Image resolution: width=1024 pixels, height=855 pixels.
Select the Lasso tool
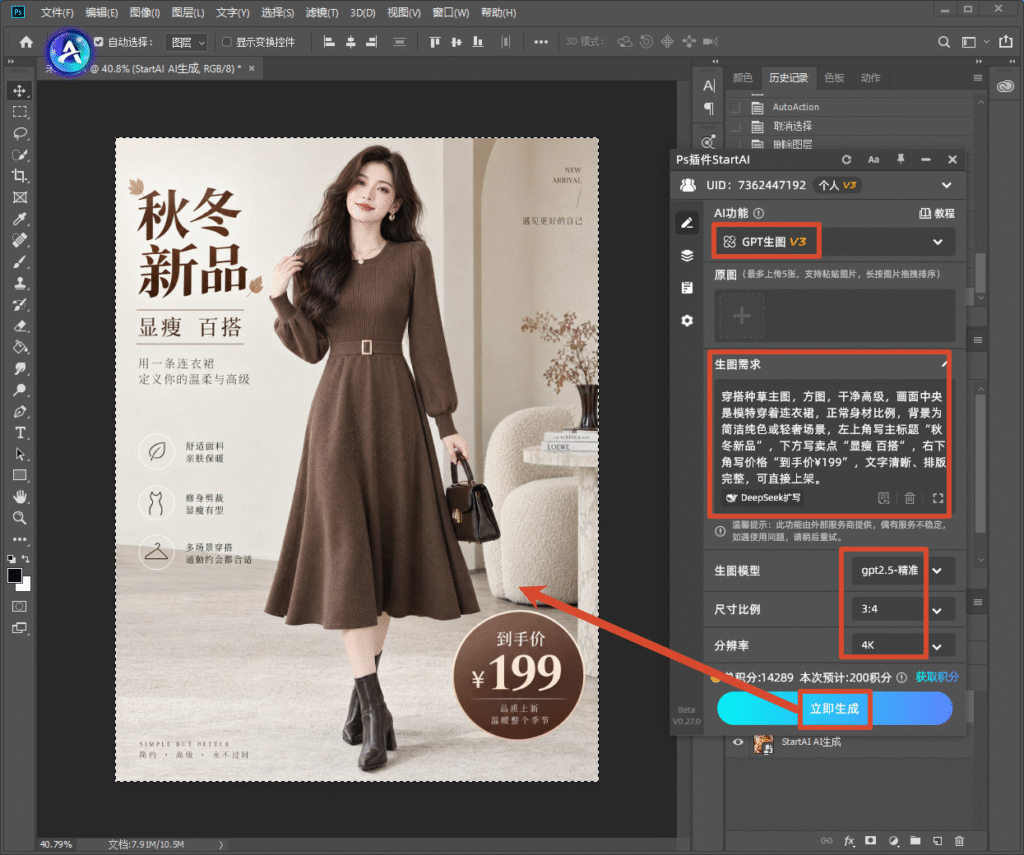pyautogui.click(x=20, y=133)
